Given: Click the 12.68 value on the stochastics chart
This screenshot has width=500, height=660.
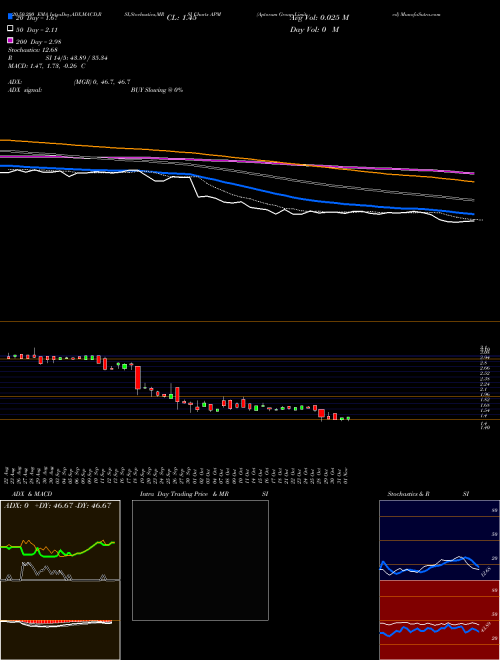Looking at the screenshot, I should (x=486, y=572).
